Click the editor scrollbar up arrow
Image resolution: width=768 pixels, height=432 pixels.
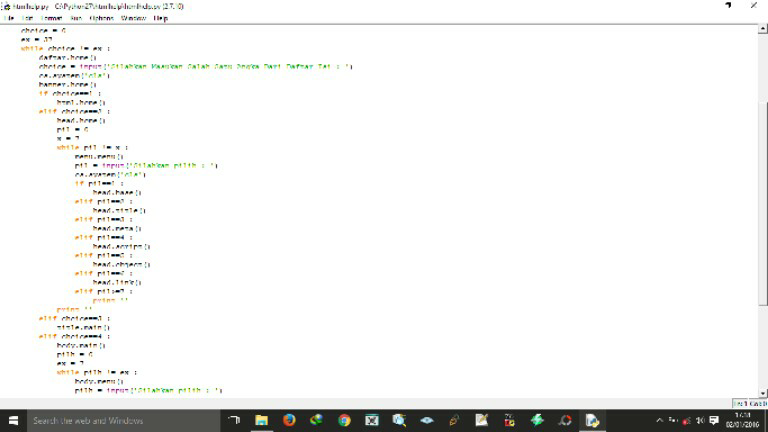pyautogui.click(x=763, y=29)
